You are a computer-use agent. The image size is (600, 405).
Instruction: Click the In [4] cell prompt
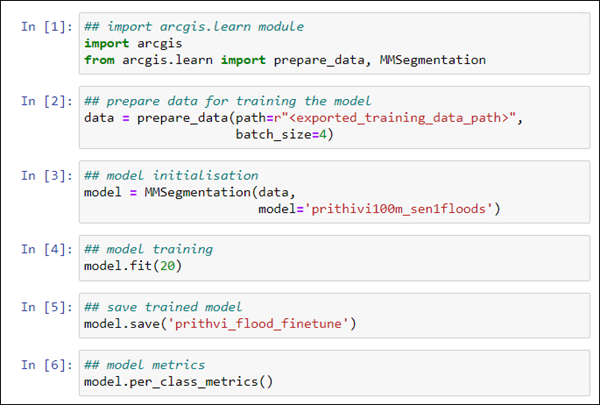(47, 249)
